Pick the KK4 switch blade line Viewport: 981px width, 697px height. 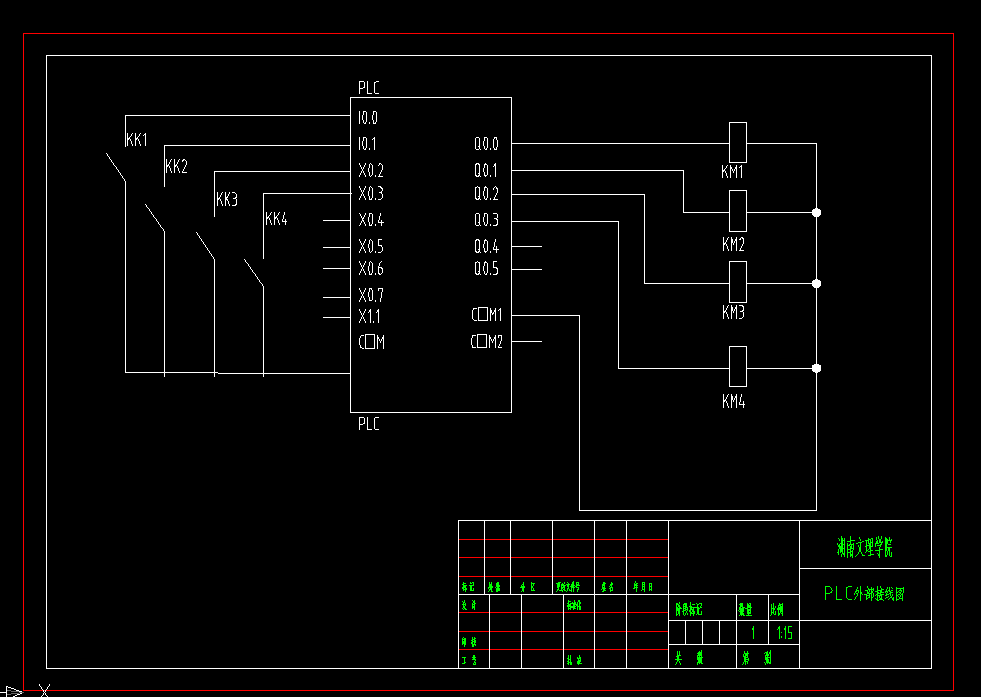tap(253, 273)
